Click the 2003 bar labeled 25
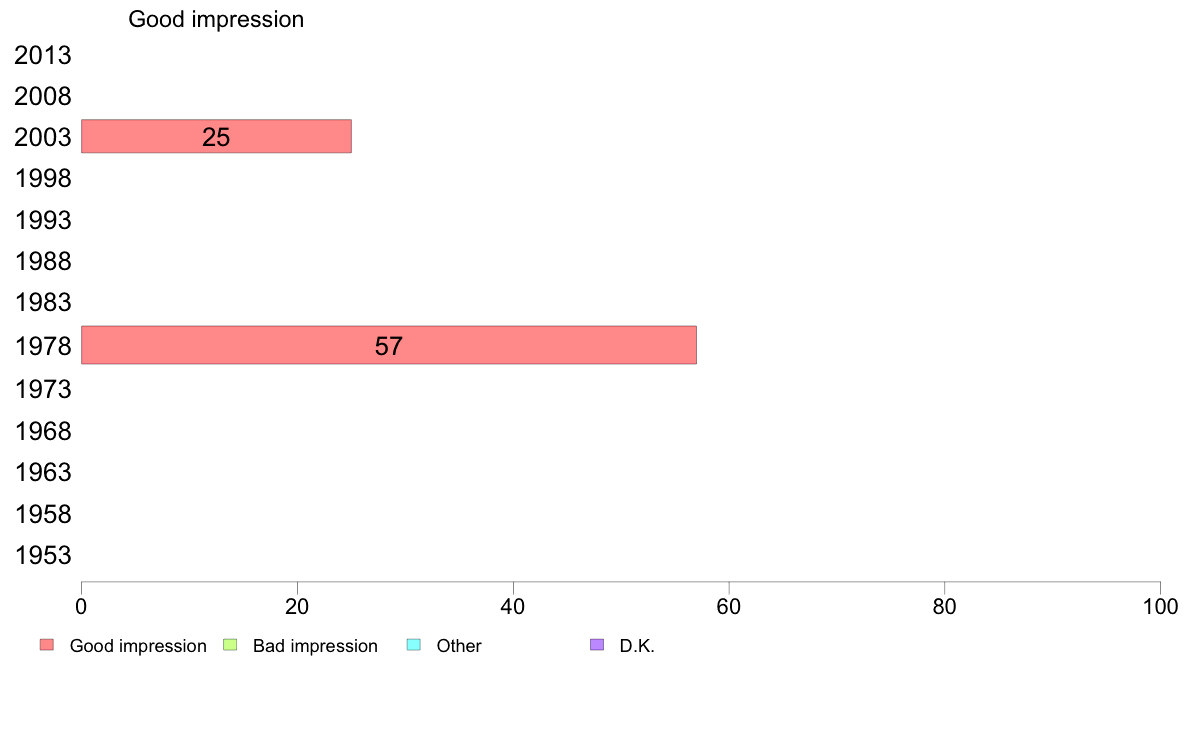The image size is (1188, 736). pos(216,136)
